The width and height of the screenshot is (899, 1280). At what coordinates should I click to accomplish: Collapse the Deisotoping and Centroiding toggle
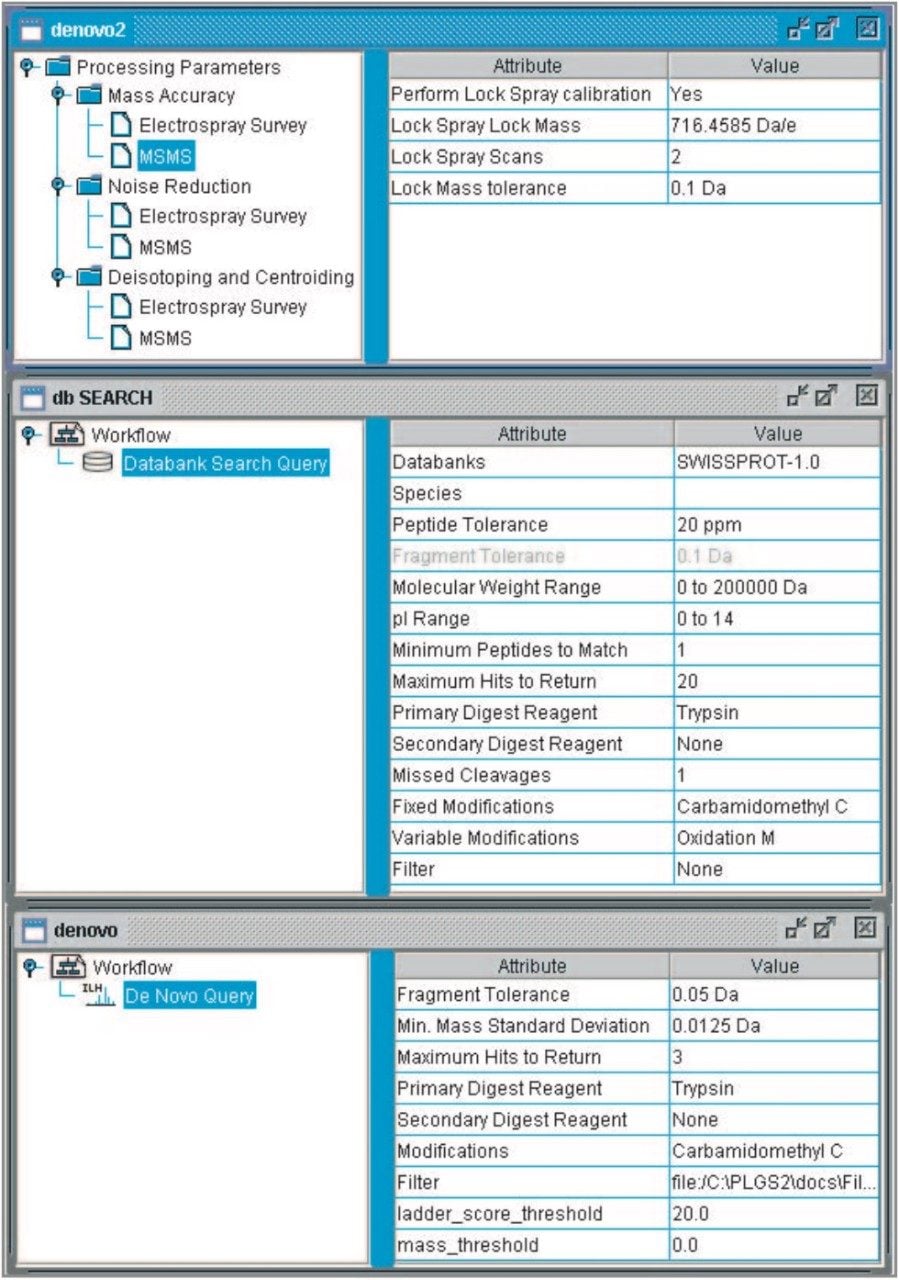(x=58, y=277)
